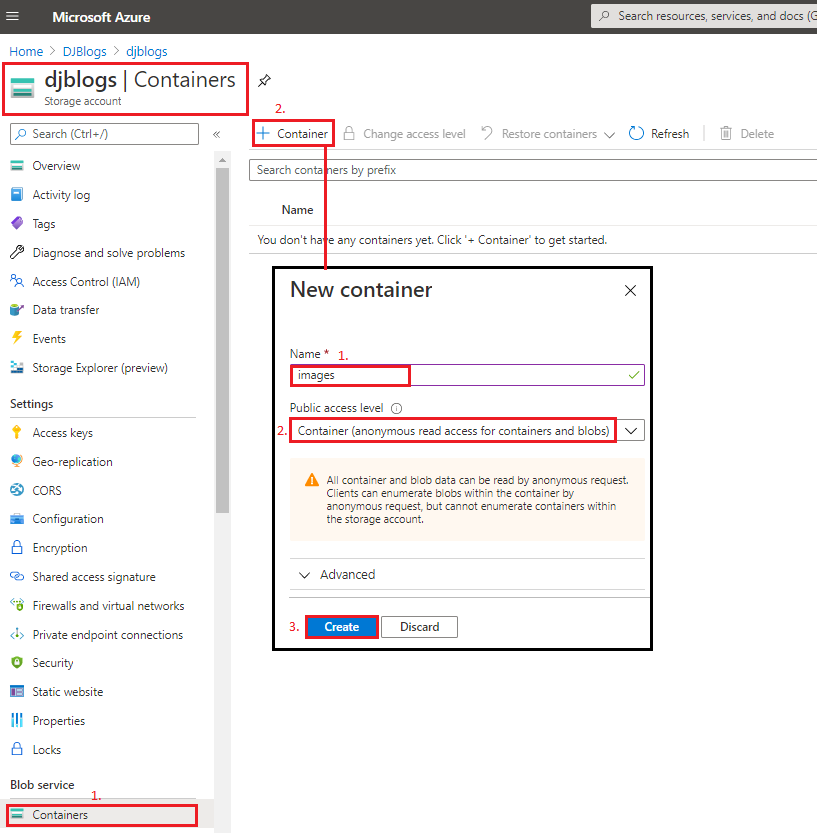Click the Geo-replication globe icon
The height and width of the screenshot is (833, 817).
(17, 461)
